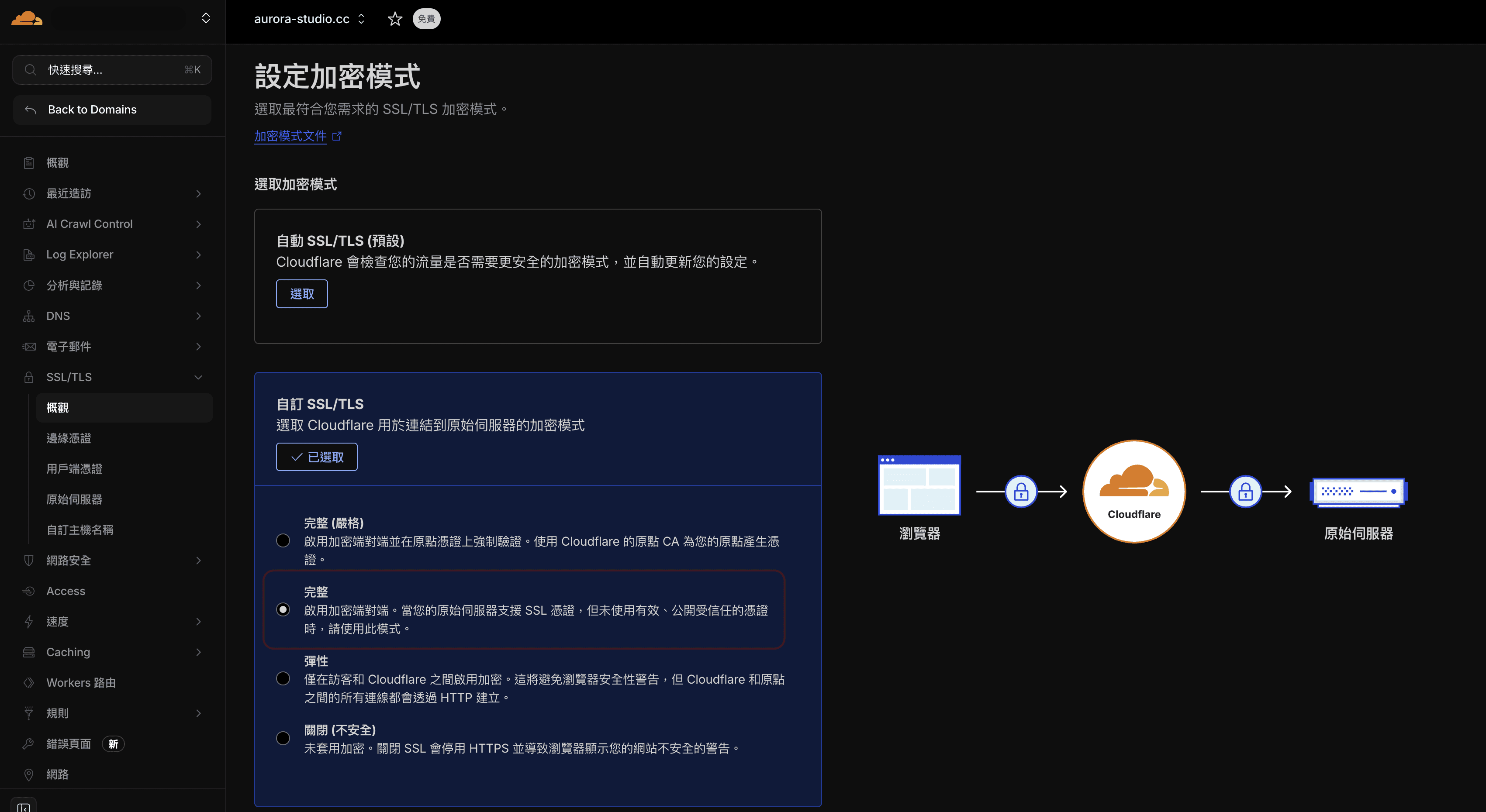The width and height of the screenshot is (1486, 812).
Task: Expand the 網路安全 sidebar section
Action: pos(198,561)
